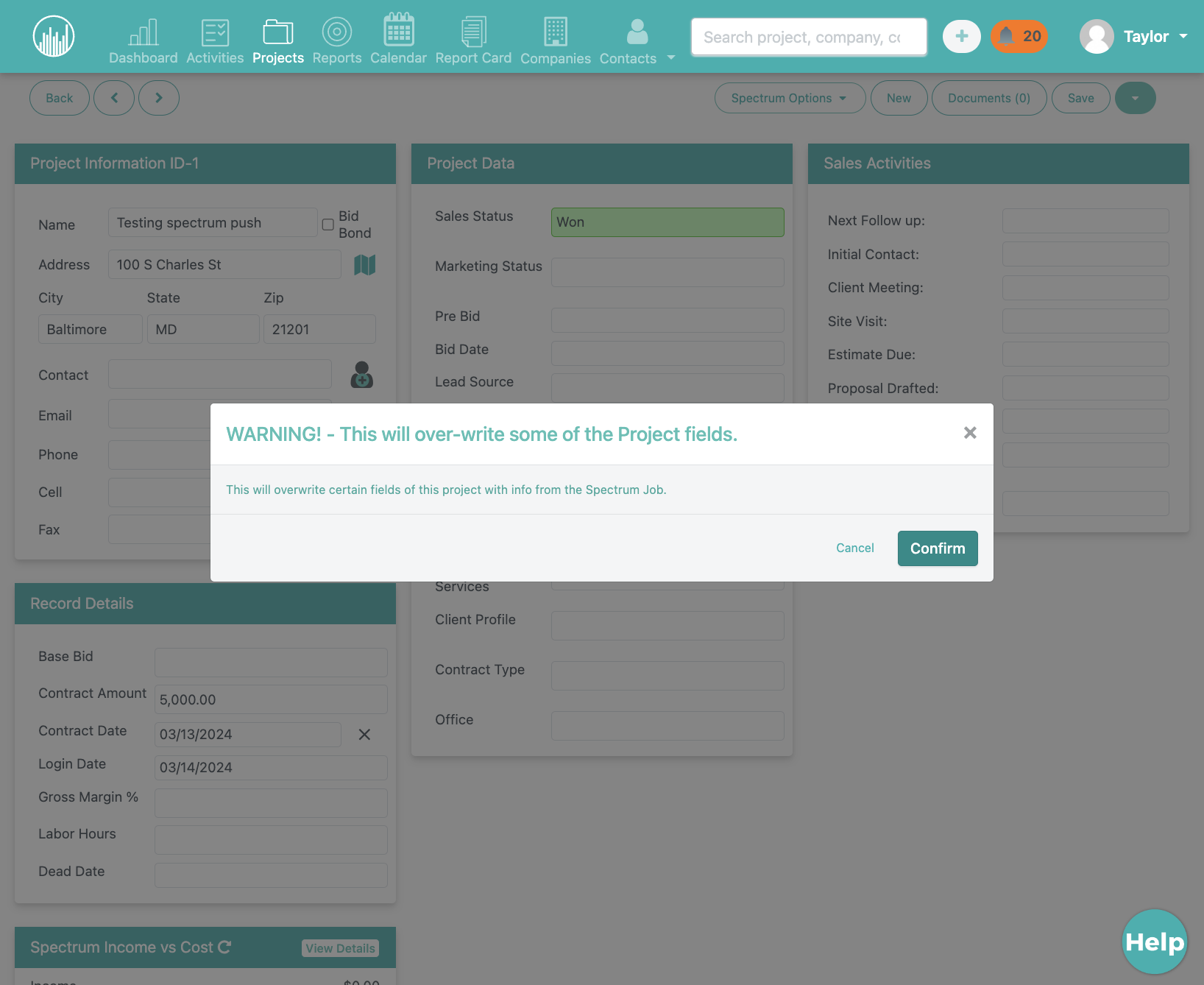
Task: Click the Back button
Action: click(x=60, y=98)
